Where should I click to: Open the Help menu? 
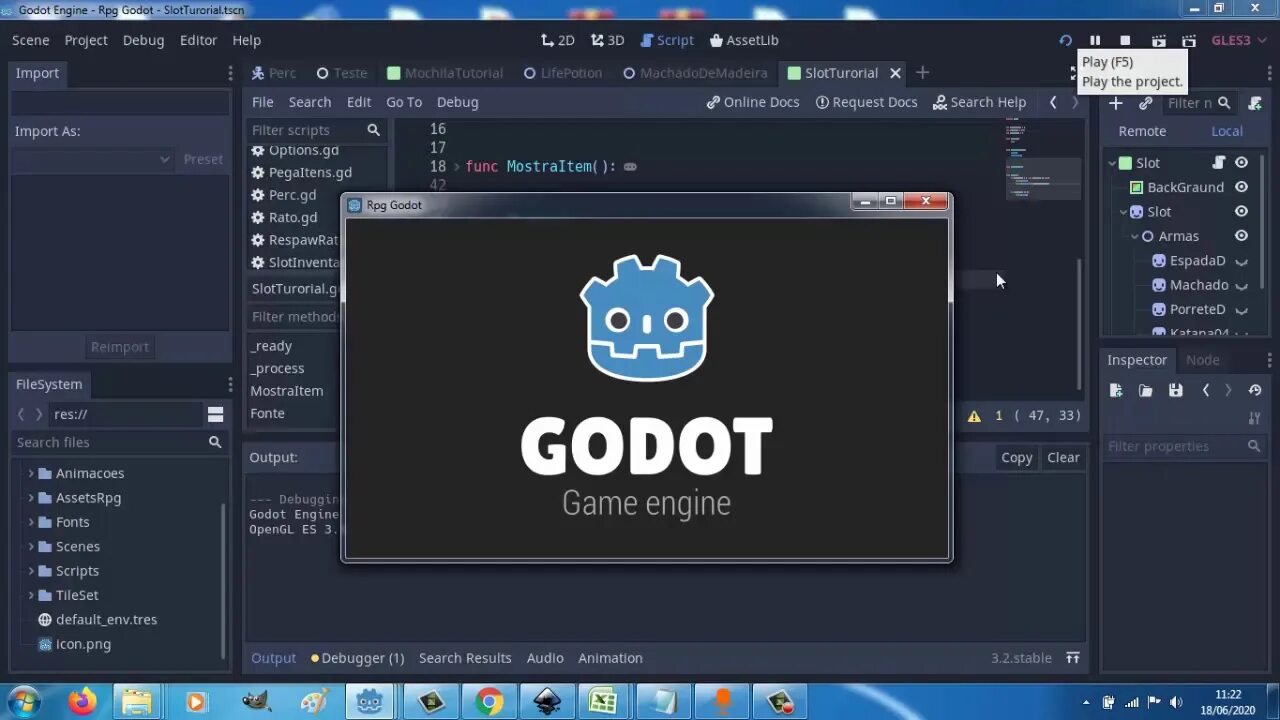coord(246,40)
